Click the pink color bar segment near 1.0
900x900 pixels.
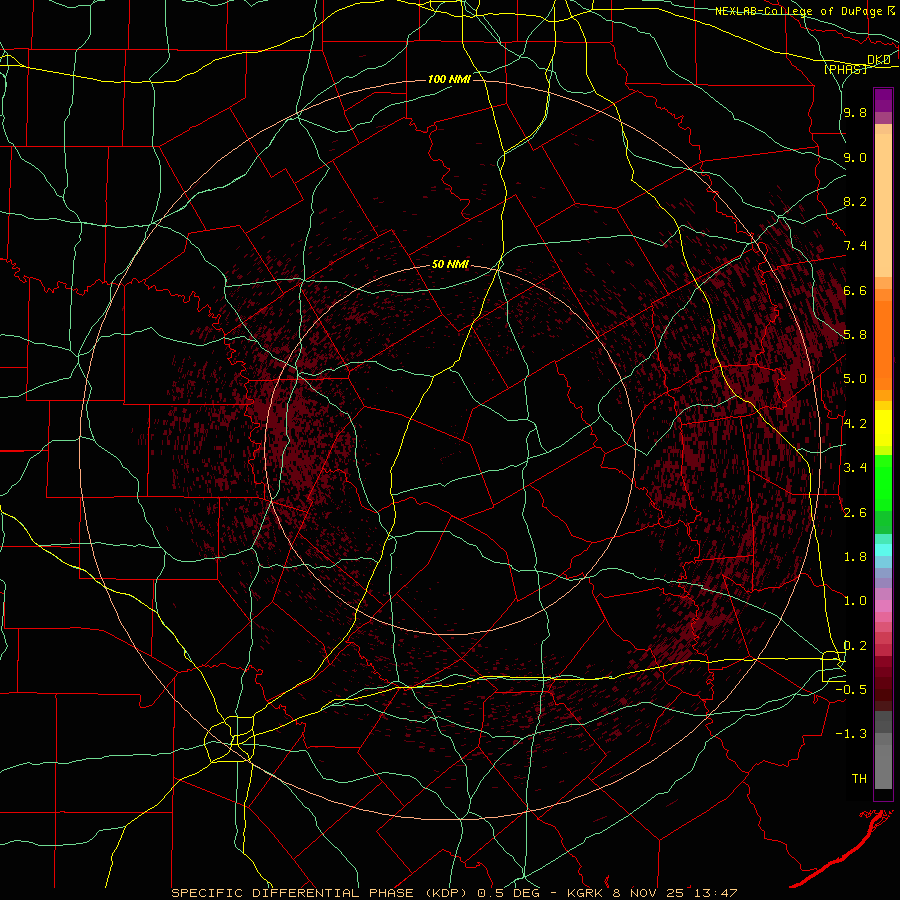883,606
